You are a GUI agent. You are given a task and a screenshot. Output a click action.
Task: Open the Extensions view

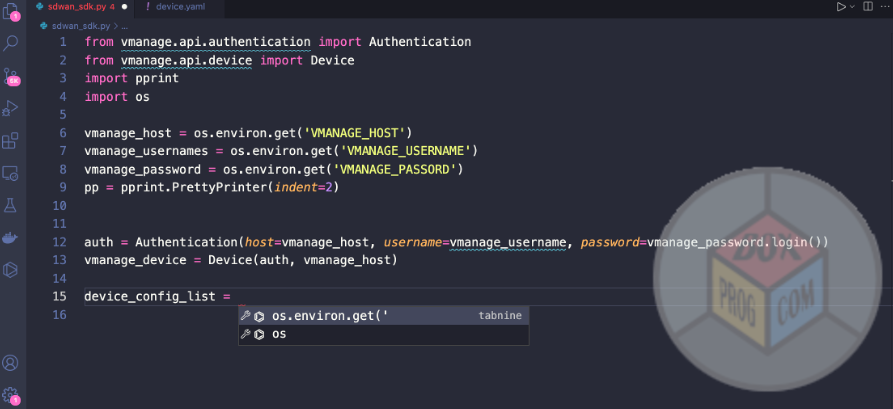(x=12, y=141)
